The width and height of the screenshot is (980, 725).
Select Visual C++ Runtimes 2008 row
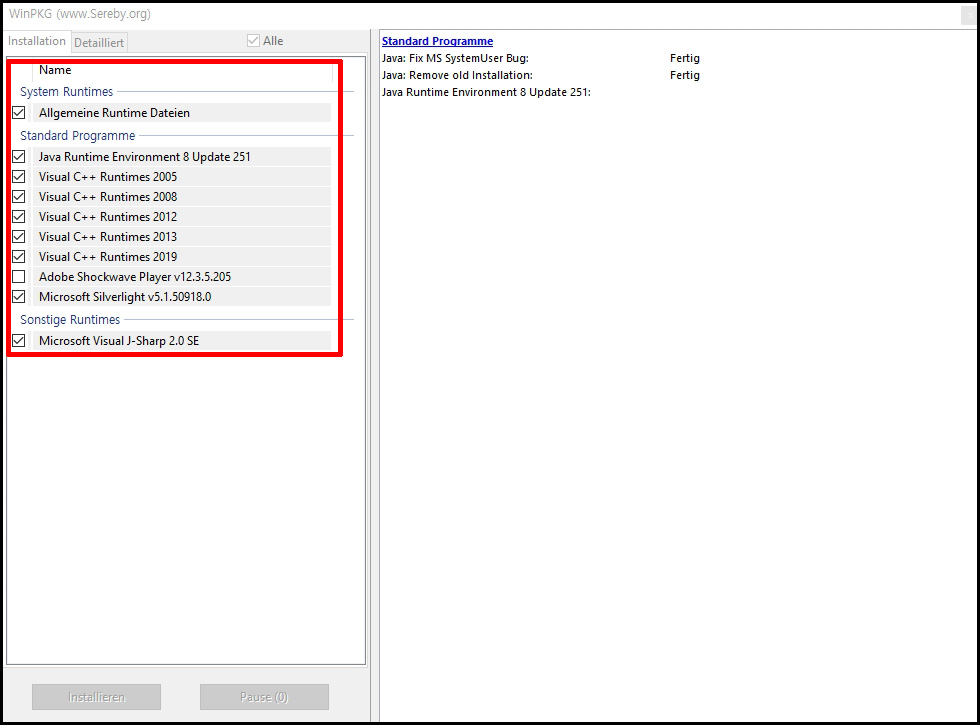click(x=181, y=196)
